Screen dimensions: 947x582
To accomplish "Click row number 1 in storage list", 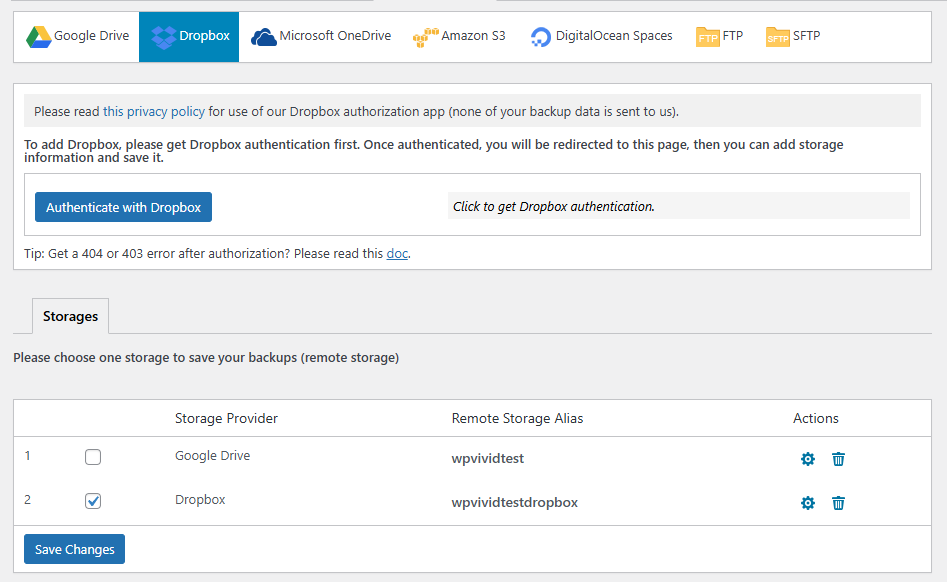I will pos(27,456).
